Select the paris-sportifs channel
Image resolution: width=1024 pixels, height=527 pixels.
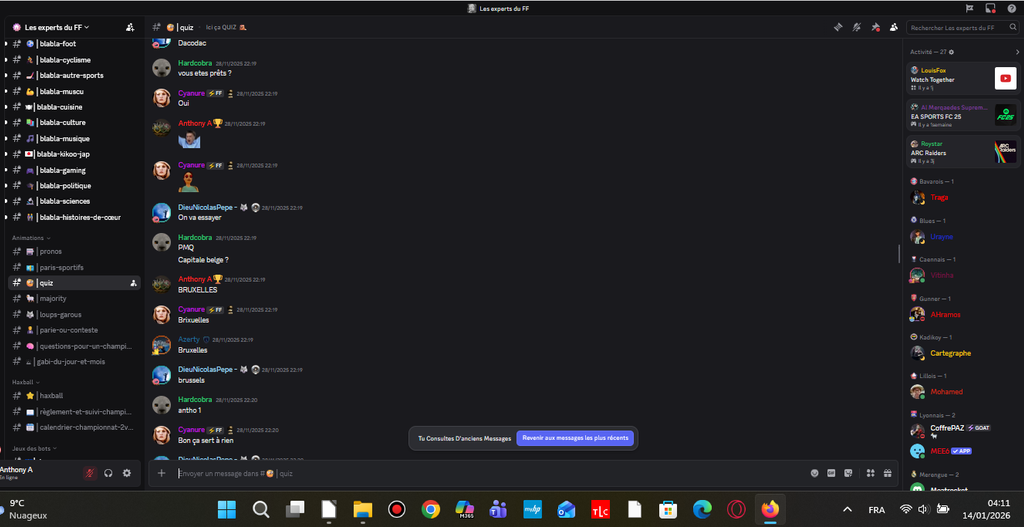[61, 267]
